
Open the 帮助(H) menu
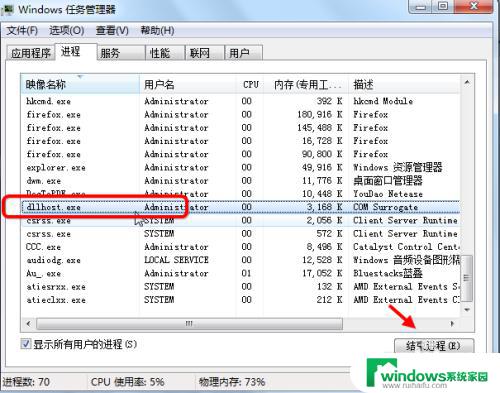click(157, 31)
